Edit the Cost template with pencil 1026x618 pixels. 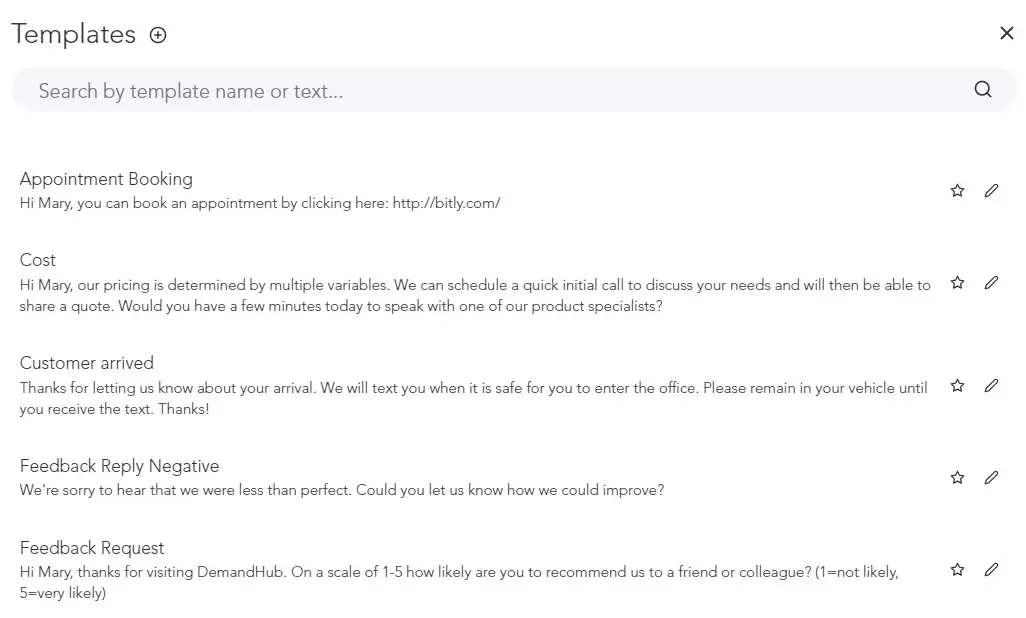tap(991, 283)
